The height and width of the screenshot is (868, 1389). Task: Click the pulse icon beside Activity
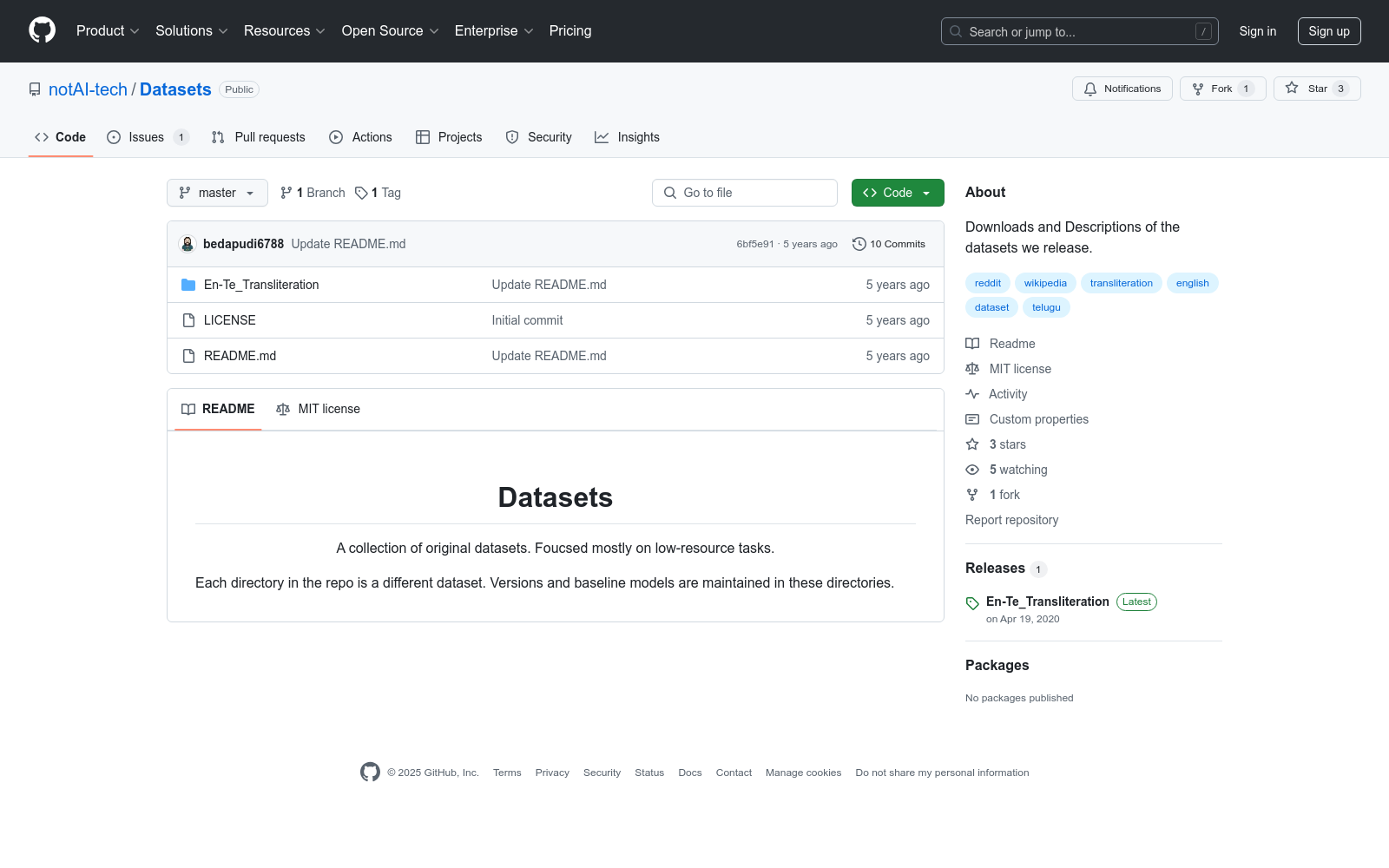pyautogui.click(x=972, y=394)
